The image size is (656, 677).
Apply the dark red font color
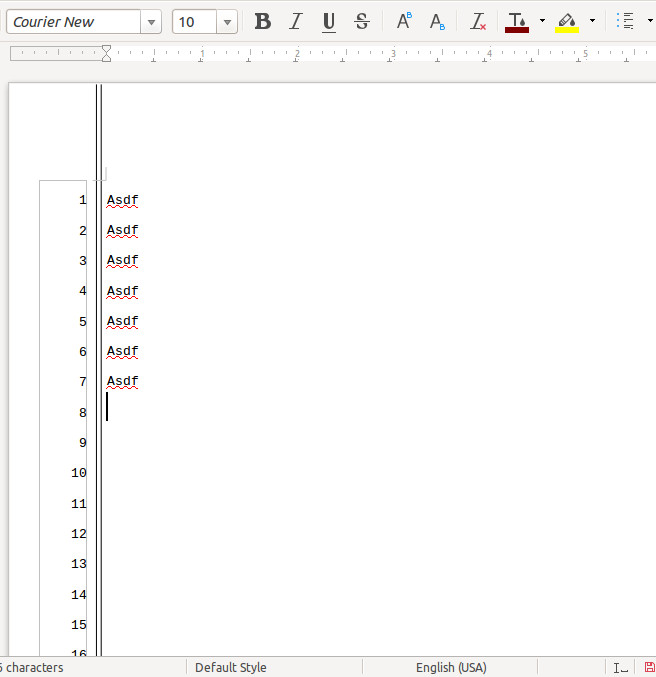[517, 21]
